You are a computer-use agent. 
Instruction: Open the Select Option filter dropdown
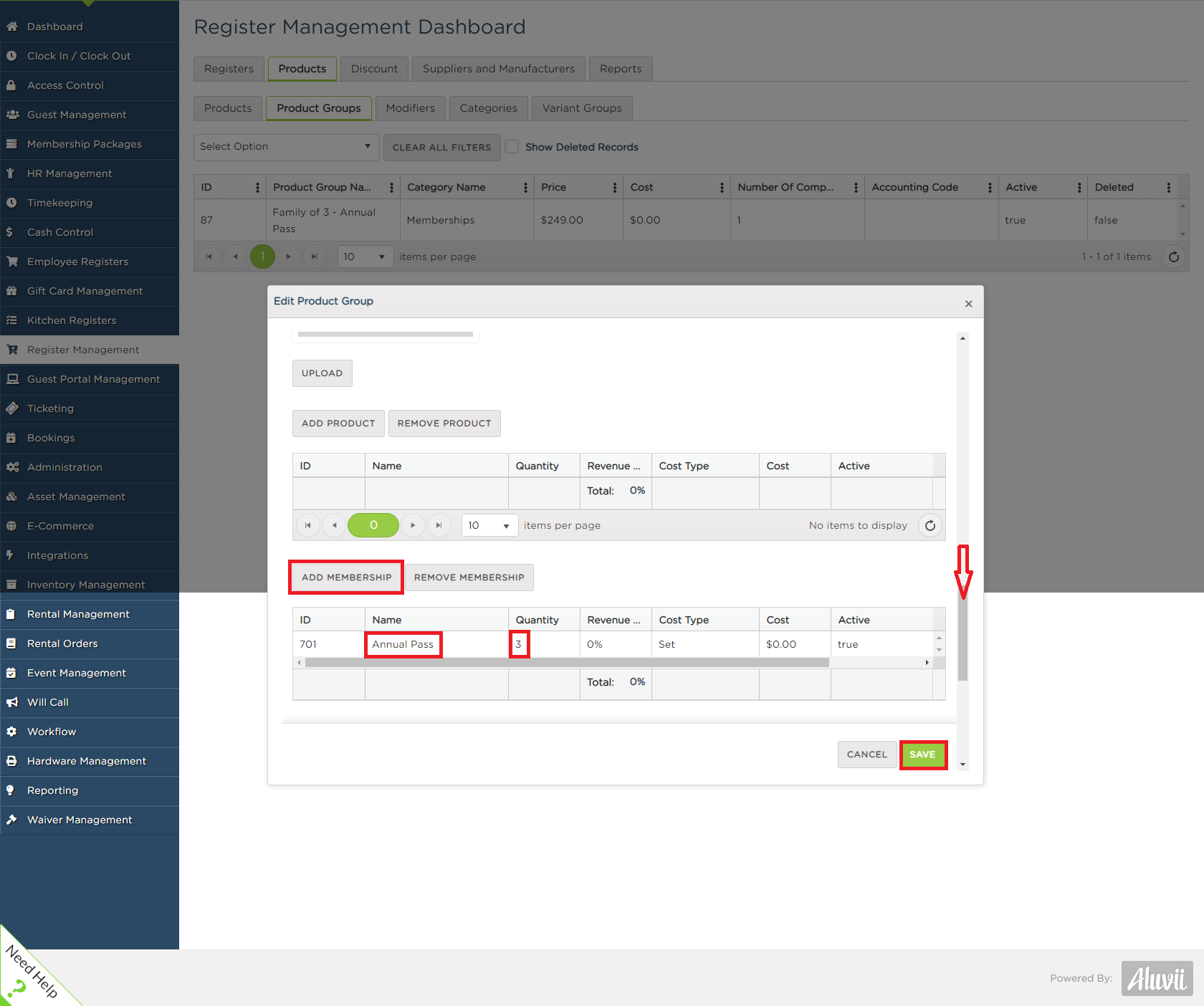[287, 147]
